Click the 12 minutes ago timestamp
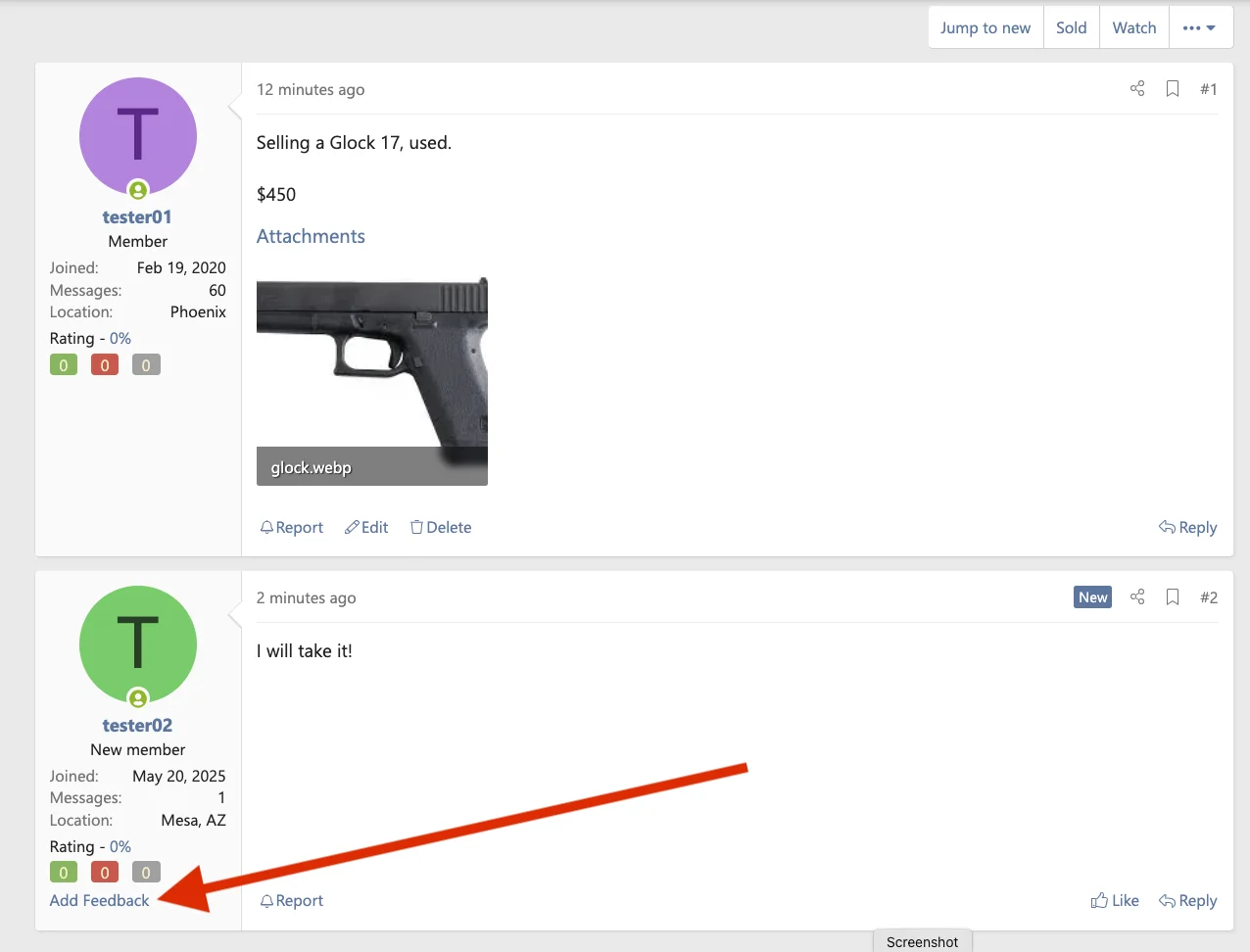 click(x=311, y=90)
